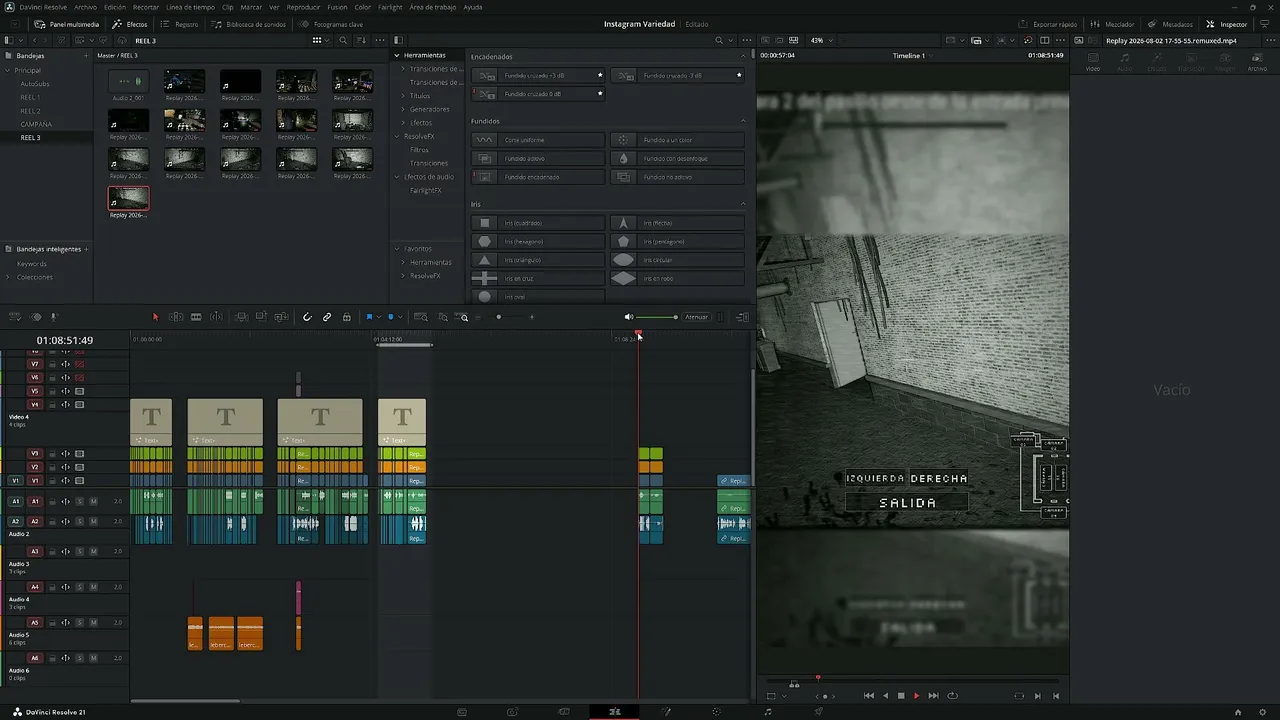Collapse the Fundidos section chevron
The width and height of the screenshot is (1280, 720).
click(x=743, y=121)
